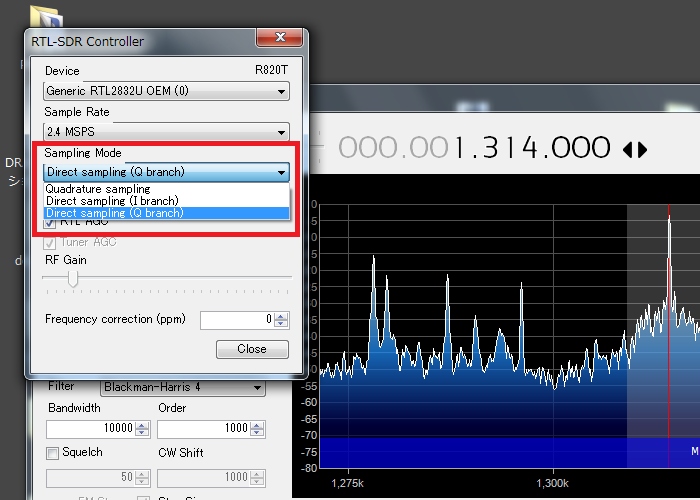The width and height of the screenshot is (700, 500).
Task: Click the frequency left arrow icon
Action: (628, 149)
